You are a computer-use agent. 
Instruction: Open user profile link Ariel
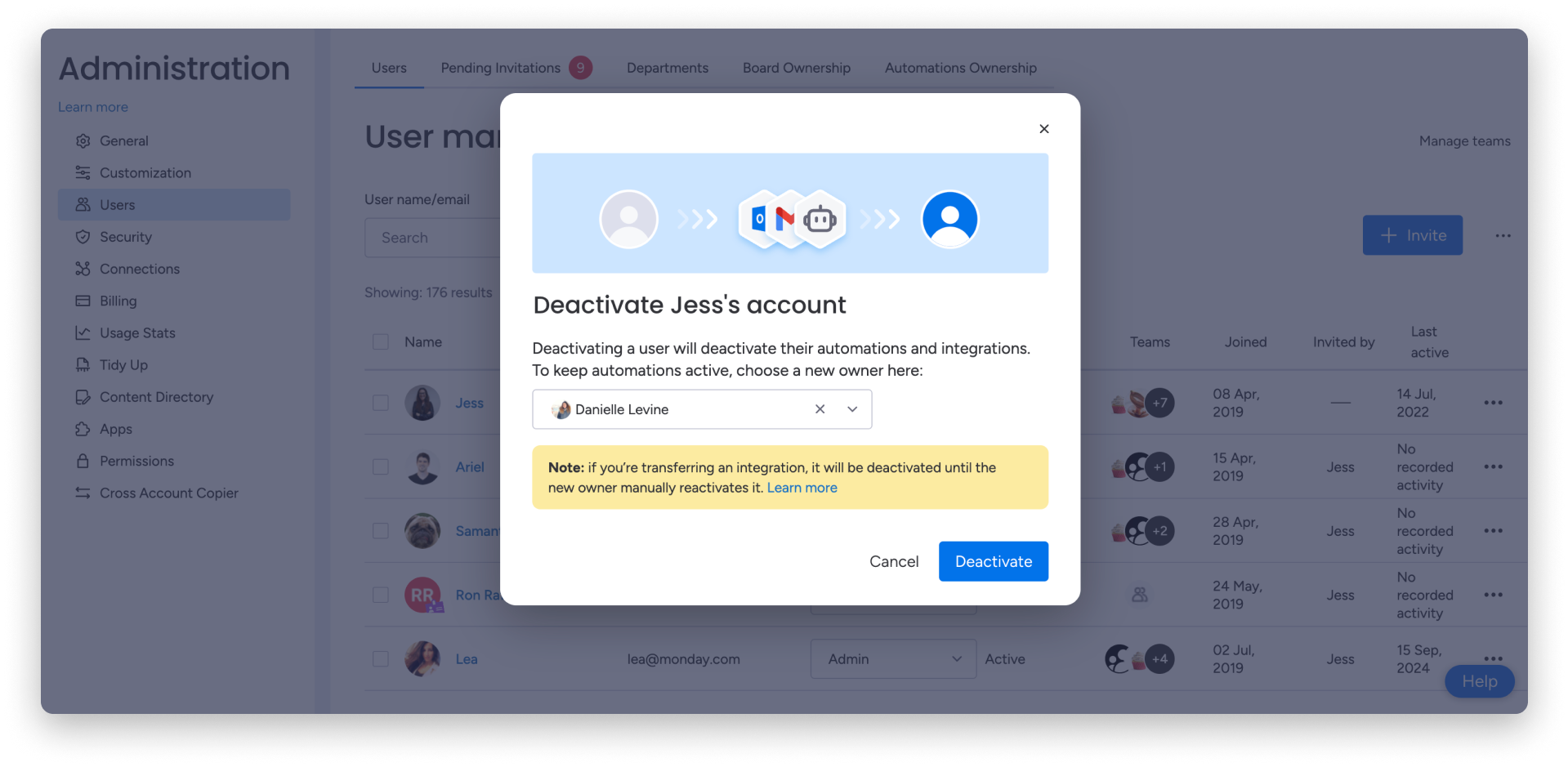[470, 466]
